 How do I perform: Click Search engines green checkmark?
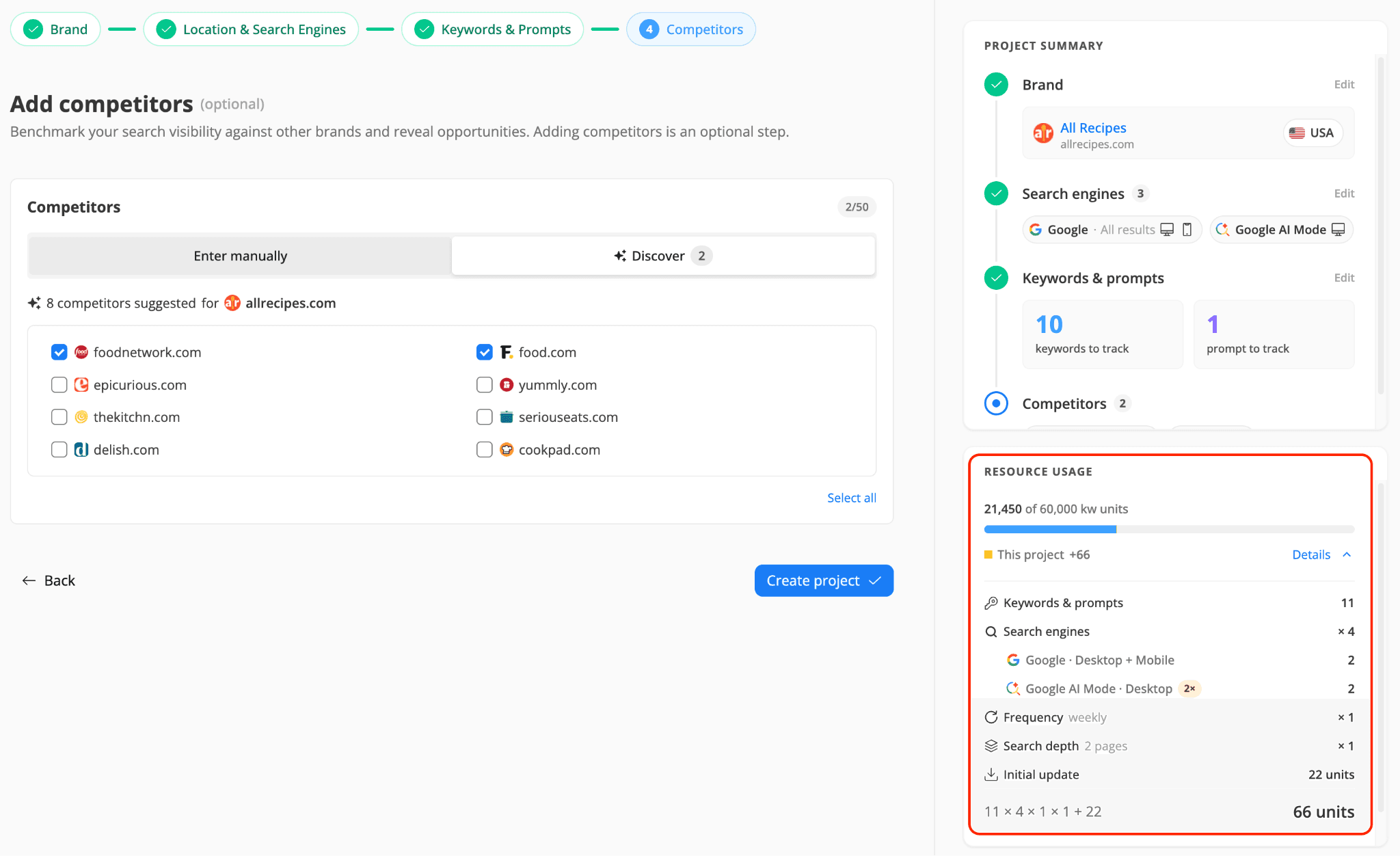(x=996, y=193)
